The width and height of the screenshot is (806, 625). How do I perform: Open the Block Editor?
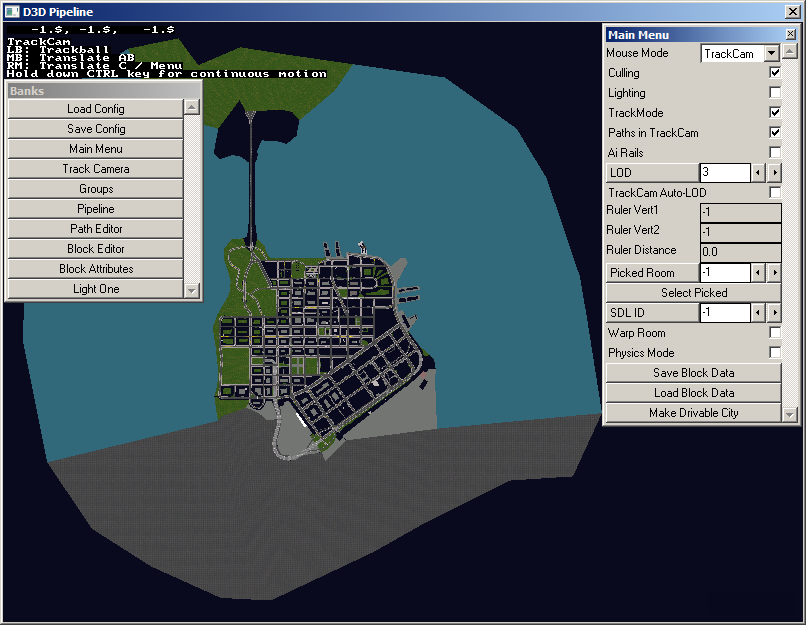pyautogui.click(x=96, y=249)
